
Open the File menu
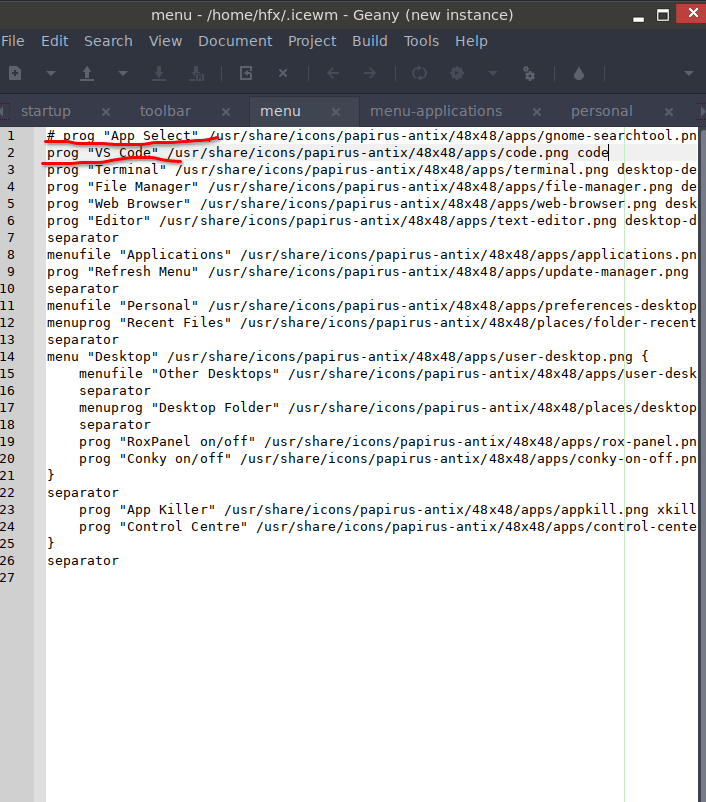(13, 41)
